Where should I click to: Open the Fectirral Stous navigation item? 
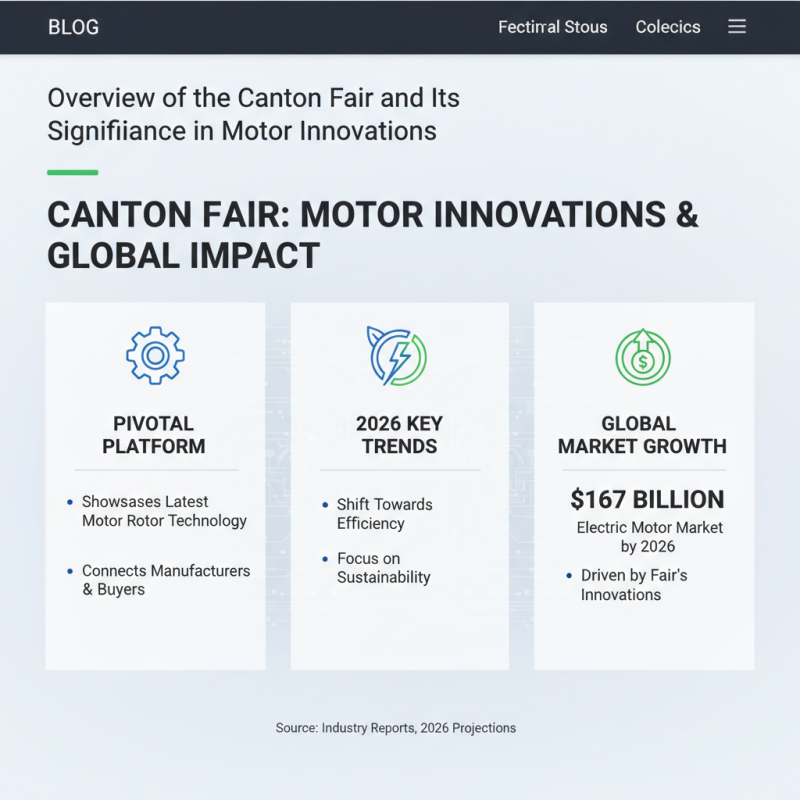click(553, 27)
